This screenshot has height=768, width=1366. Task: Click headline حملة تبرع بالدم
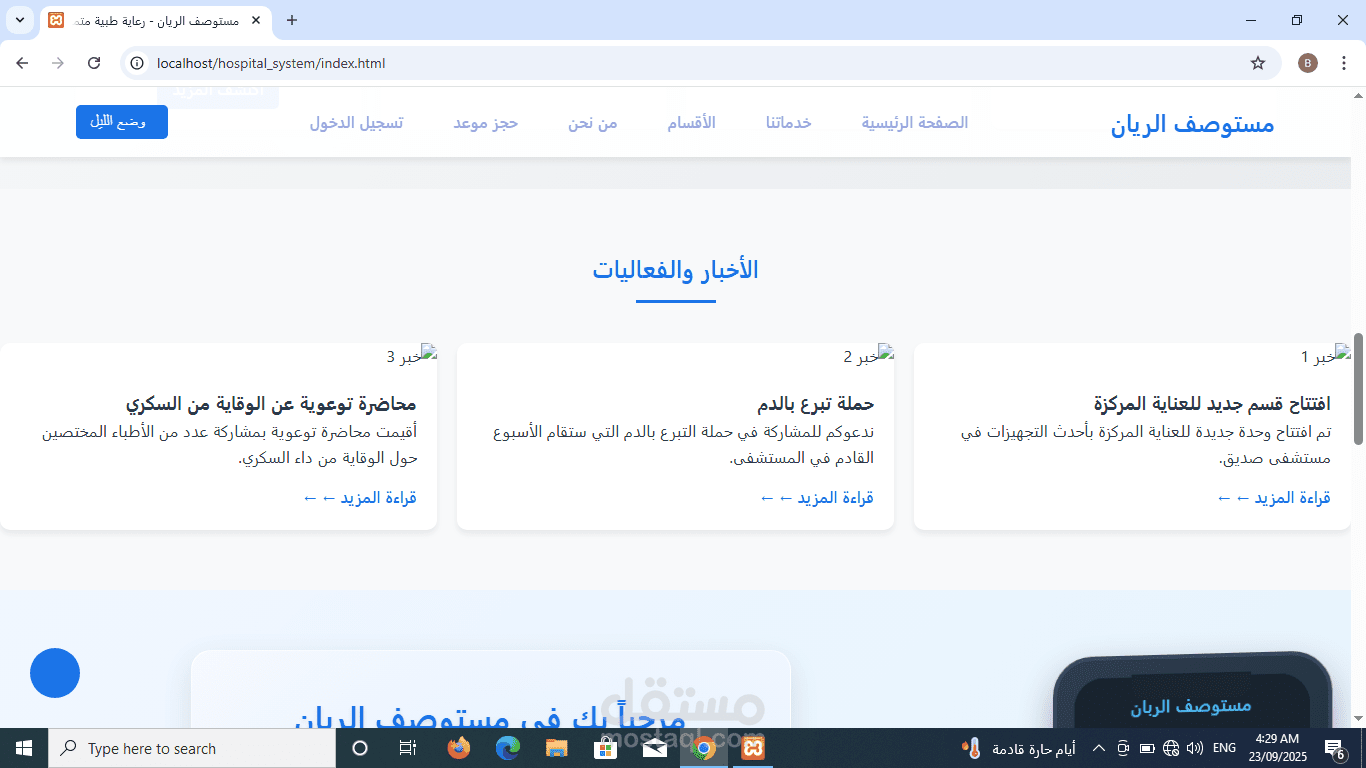[816, 404]
